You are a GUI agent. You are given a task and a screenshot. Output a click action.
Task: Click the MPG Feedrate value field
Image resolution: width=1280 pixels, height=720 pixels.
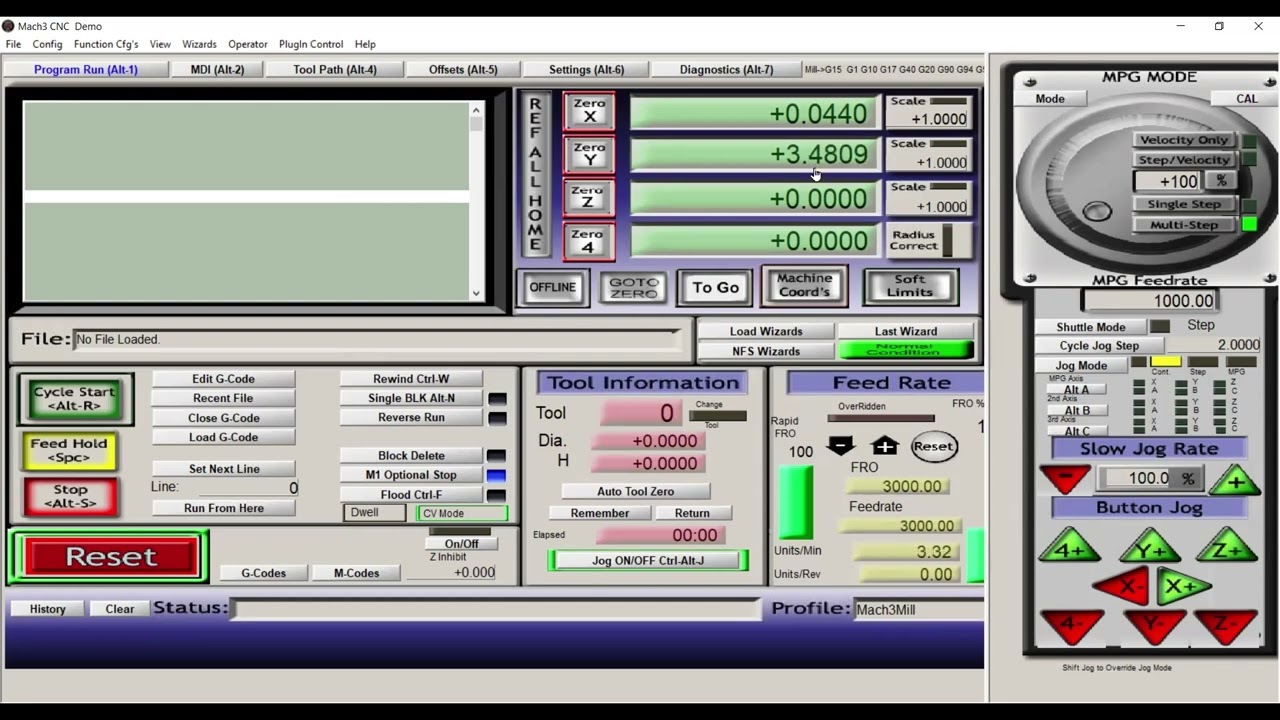[1149, 301]
